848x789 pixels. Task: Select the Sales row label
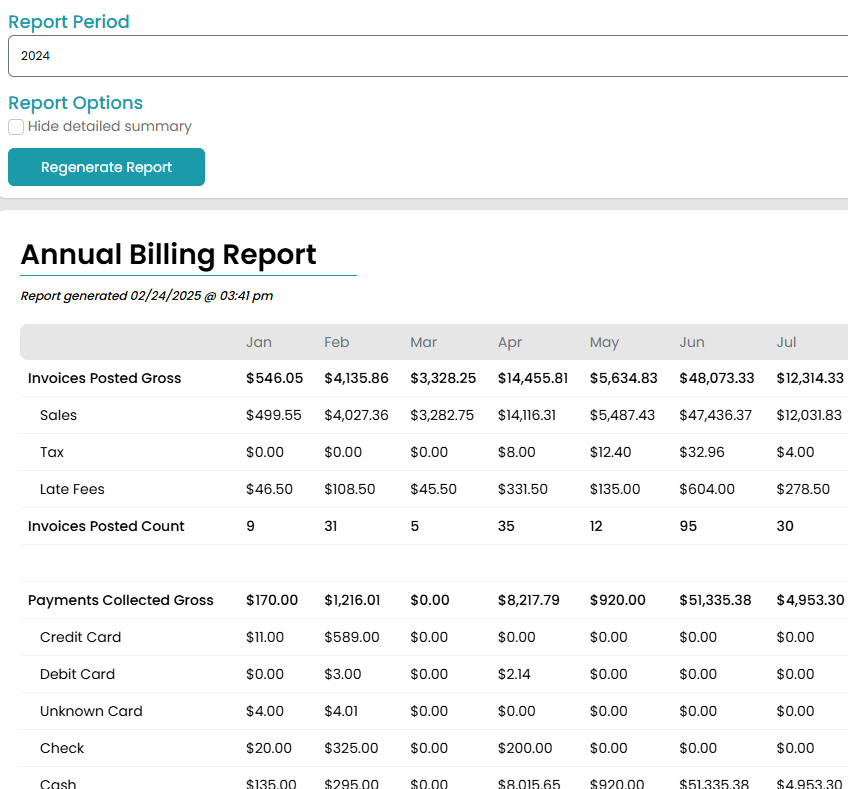[58, 415]
